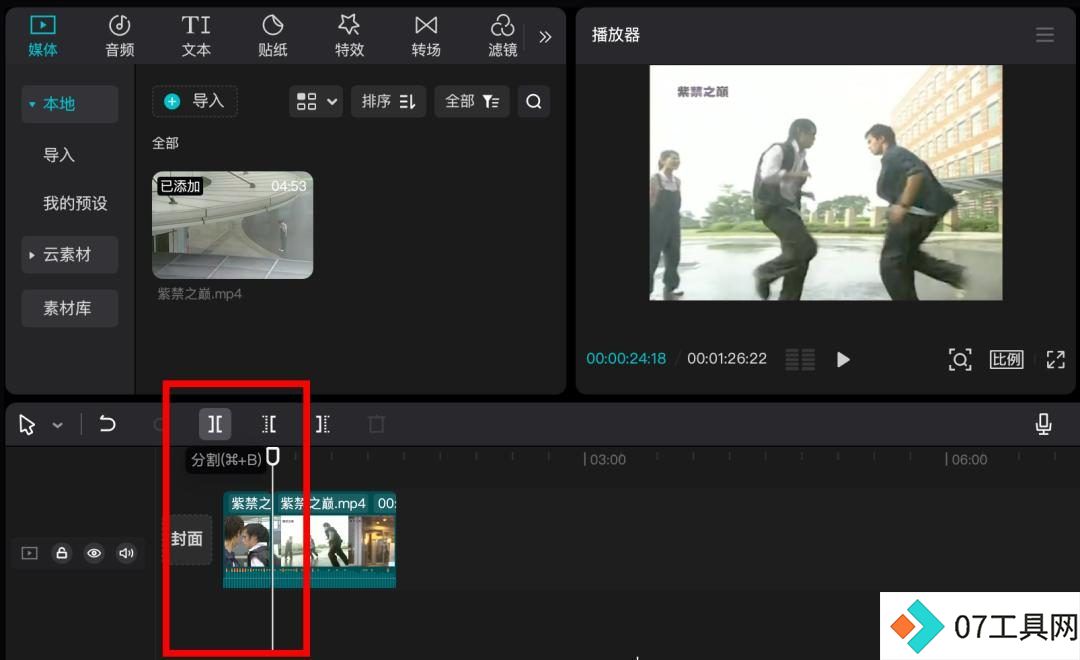Image resolution: width=1080 pixels, height=660 pixels.
Task: Mute the video track audio
Action: click(127, 553)
